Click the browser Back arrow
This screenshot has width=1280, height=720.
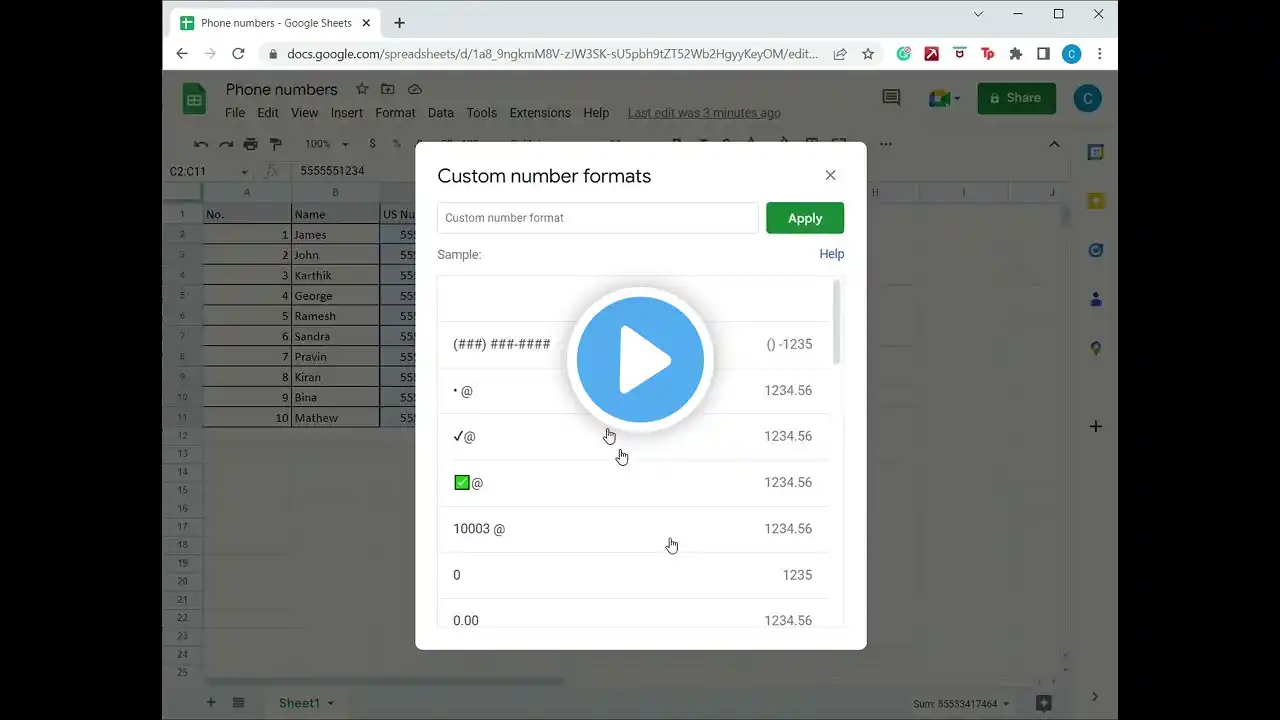point(182,54)
